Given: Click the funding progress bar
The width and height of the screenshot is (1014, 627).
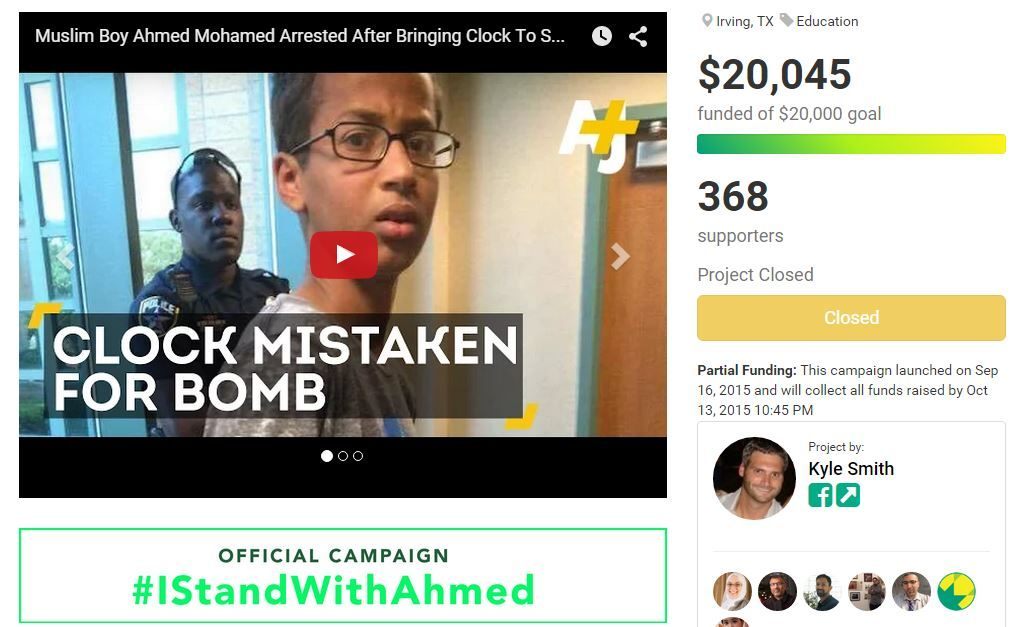Looking at the screenshot, I should (x=851, y=143).
